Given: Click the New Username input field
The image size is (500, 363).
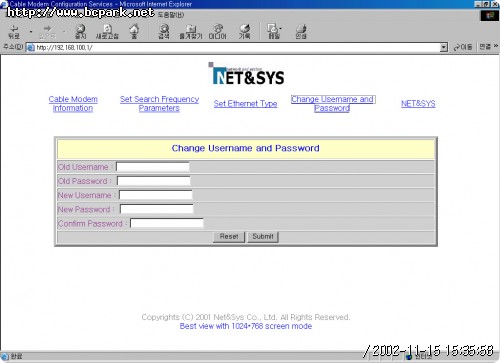Looking at the screenshot, I should click(x=156, y=195).
